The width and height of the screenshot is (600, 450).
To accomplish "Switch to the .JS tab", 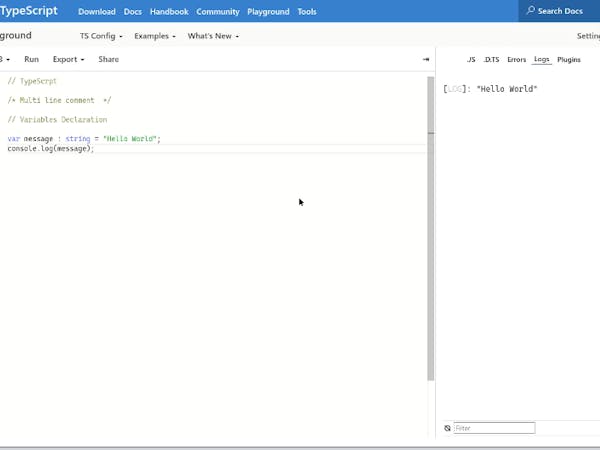I will [471, 60].
